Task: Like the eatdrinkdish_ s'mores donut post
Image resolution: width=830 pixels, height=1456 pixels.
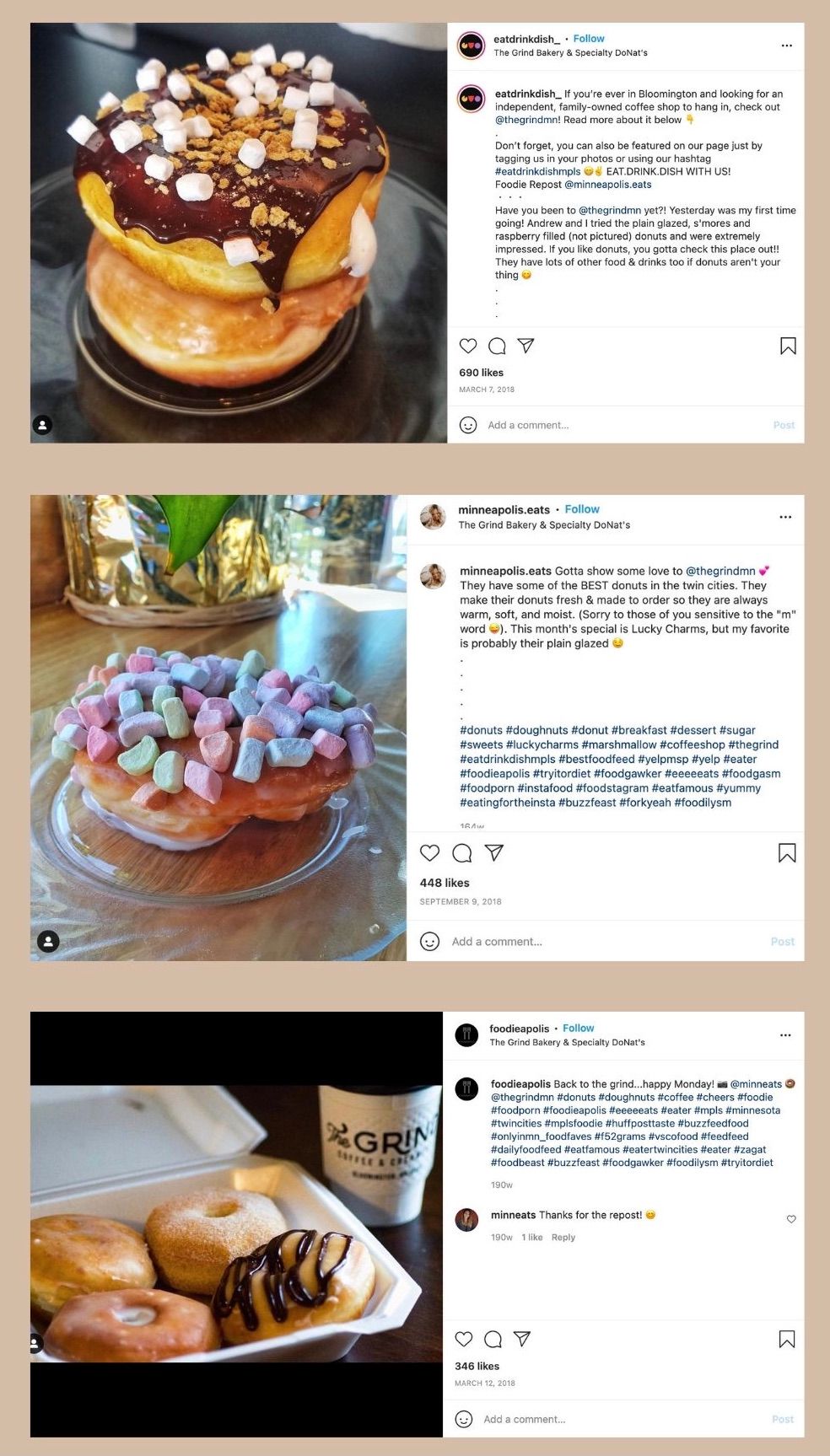Action: tap(468, 346)
